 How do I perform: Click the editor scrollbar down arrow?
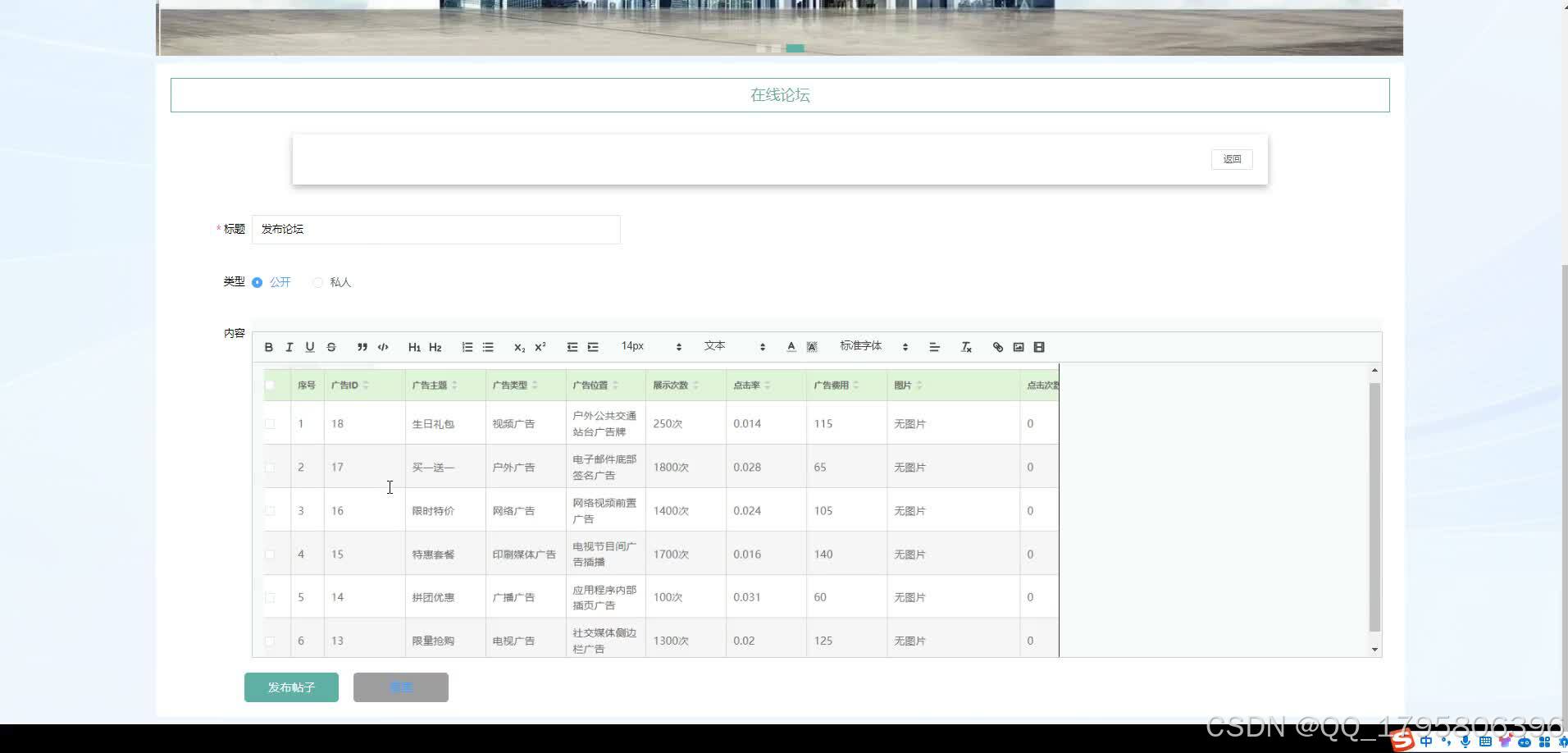1374,650
